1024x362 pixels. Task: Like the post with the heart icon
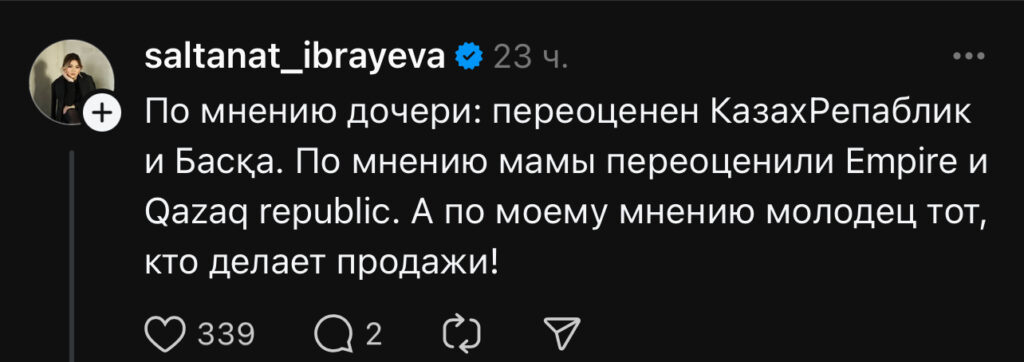[166, 335]
